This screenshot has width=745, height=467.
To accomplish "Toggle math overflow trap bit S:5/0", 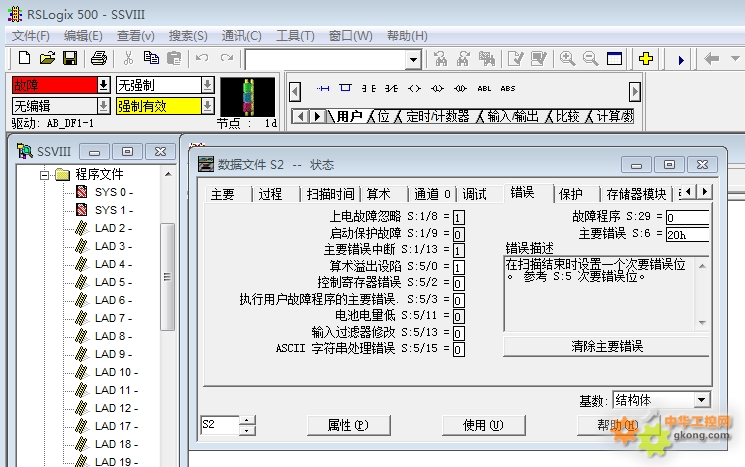I will pos(458,267).
